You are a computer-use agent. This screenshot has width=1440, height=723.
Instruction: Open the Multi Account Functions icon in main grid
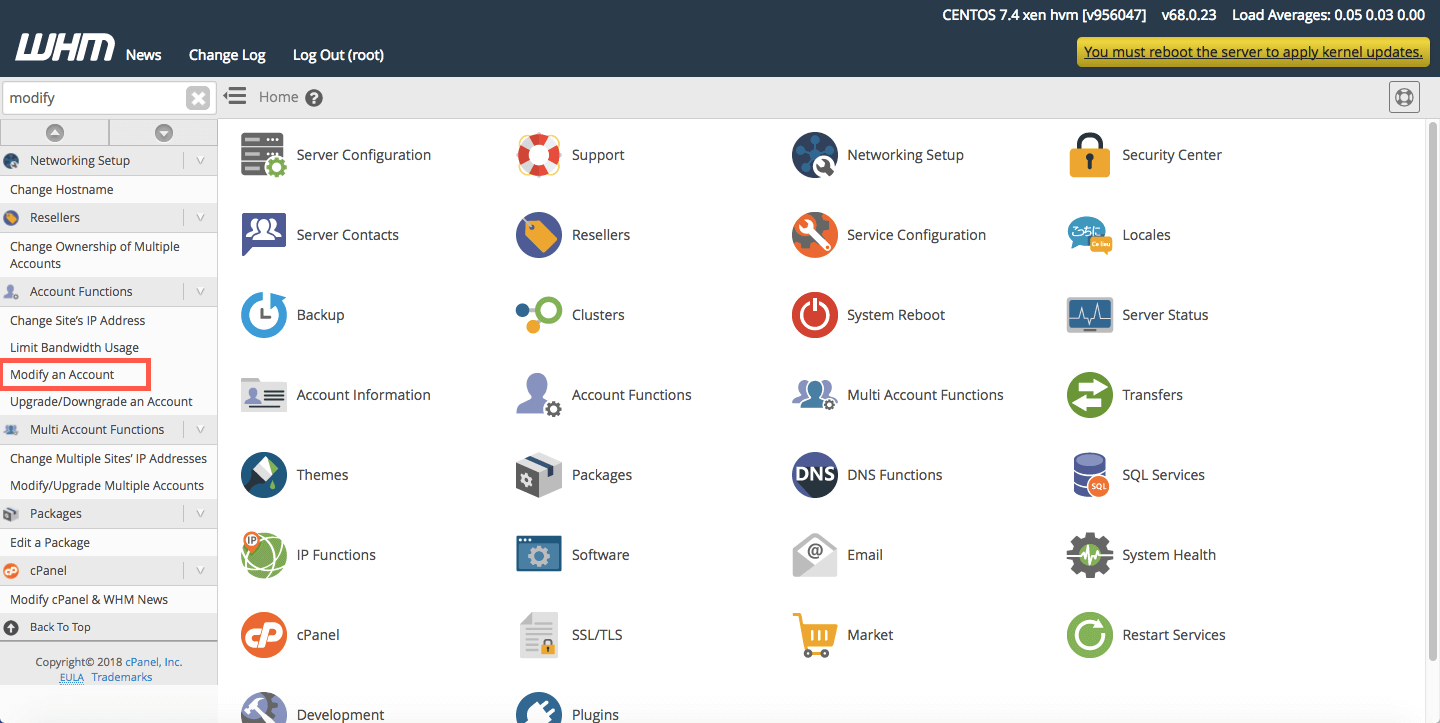[x=815, y=395]
